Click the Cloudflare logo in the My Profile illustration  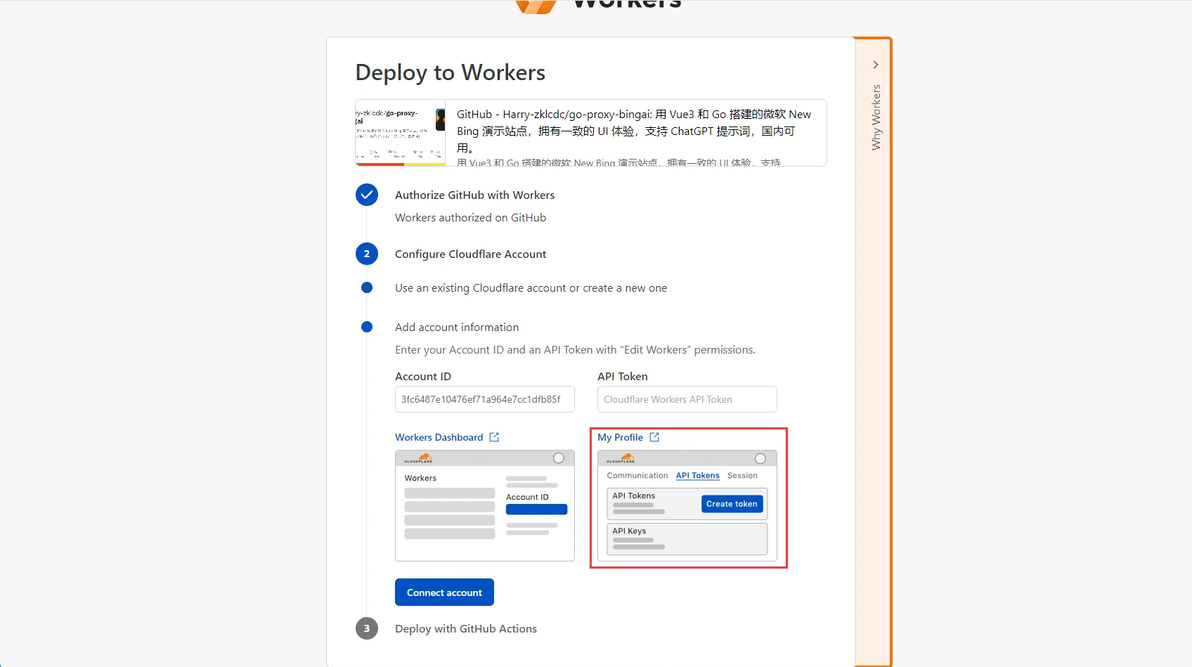[x=620, y=459]
